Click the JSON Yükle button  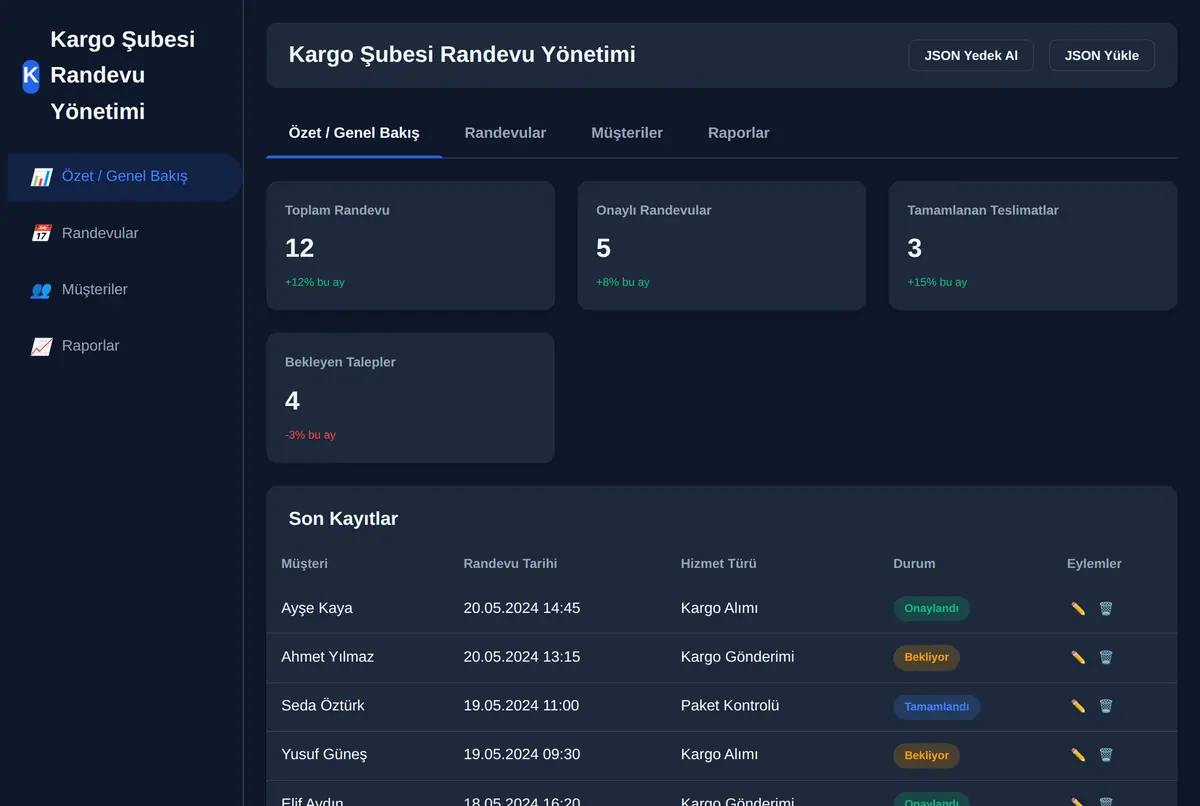click(1102, 56)
